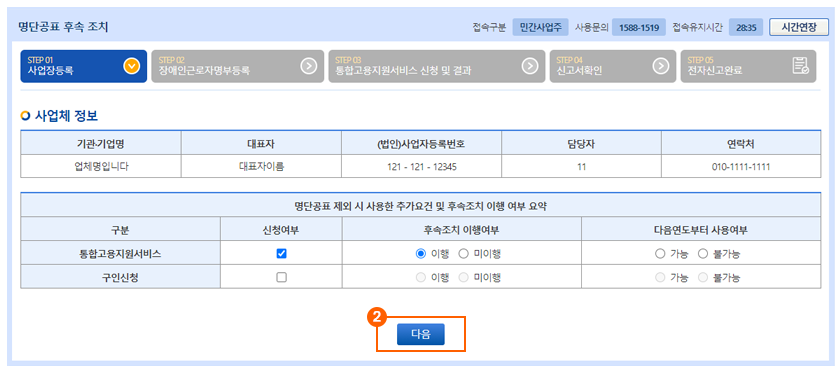Click the 민간사업주 access type badge
Viewport: 840px width, 375px height.
click(540, 27)
